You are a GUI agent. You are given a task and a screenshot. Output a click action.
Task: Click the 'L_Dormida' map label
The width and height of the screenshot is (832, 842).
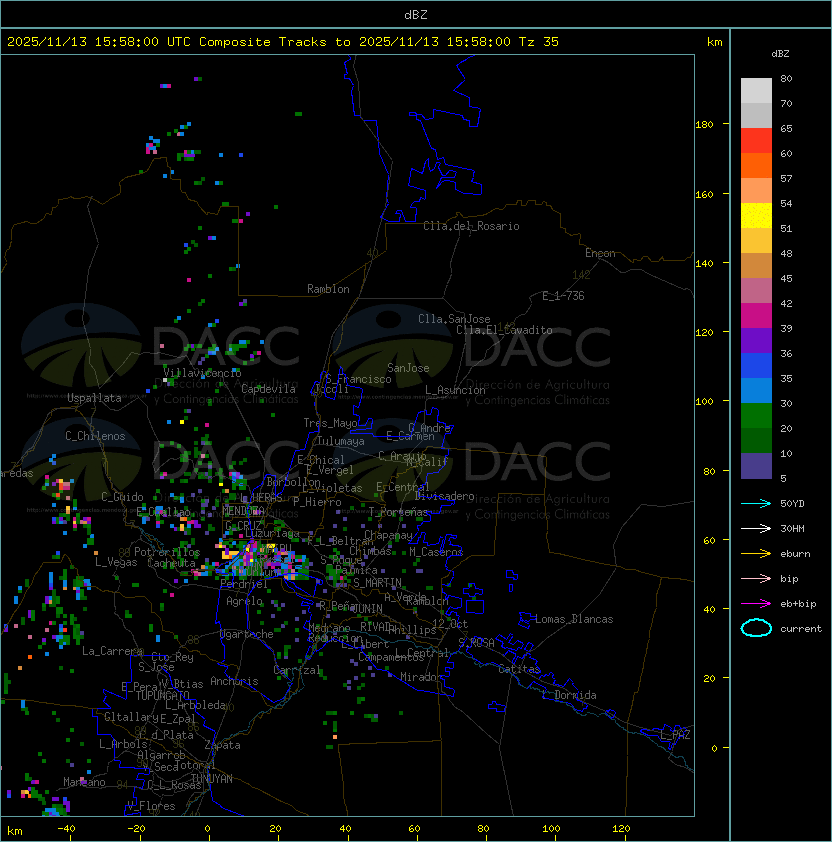tap(569, 695)
